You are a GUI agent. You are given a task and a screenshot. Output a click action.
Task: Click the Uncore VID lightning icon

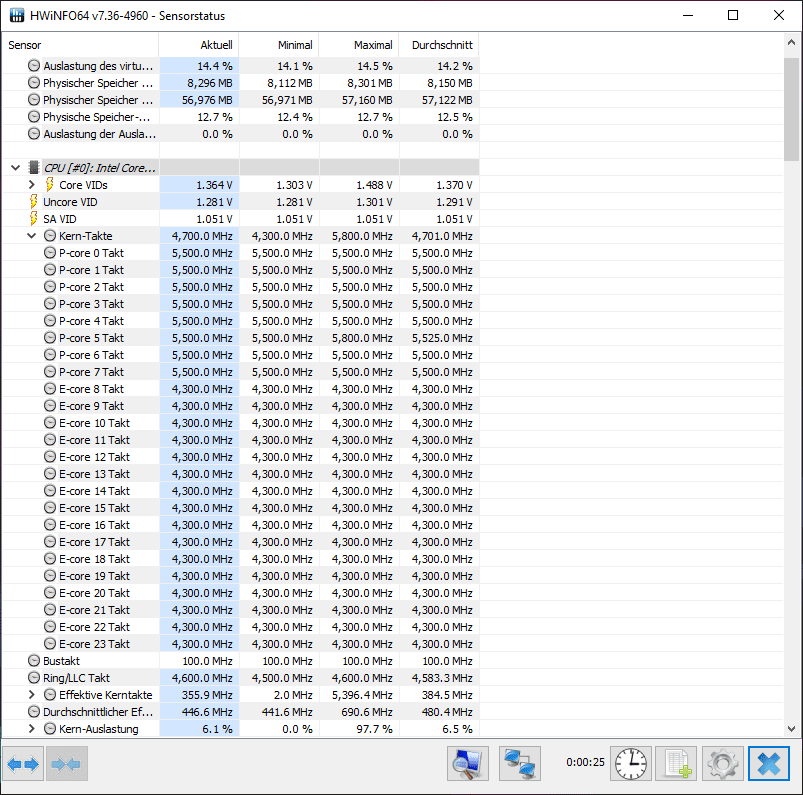pos(34,201)
